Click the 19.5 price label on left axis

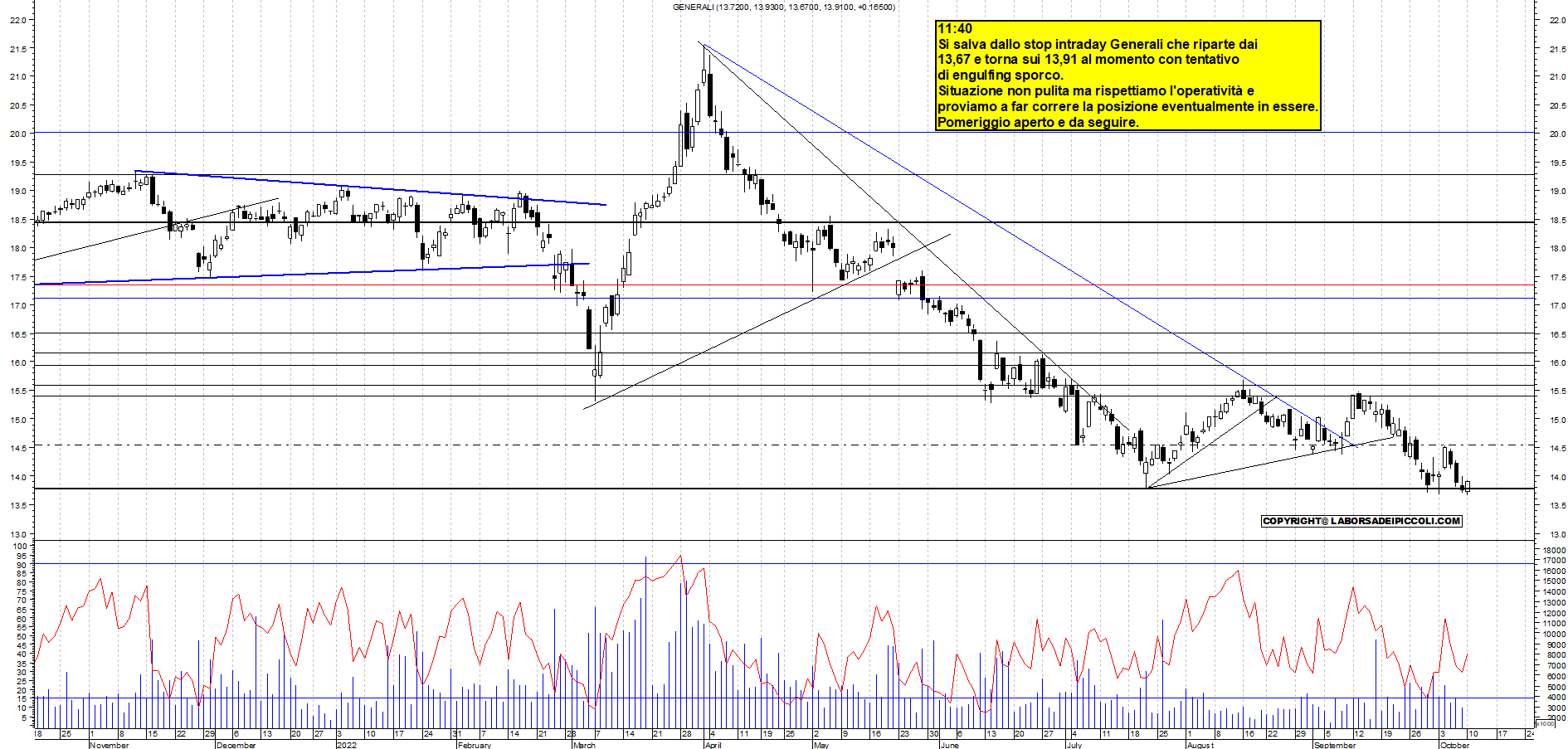(17, 163)
